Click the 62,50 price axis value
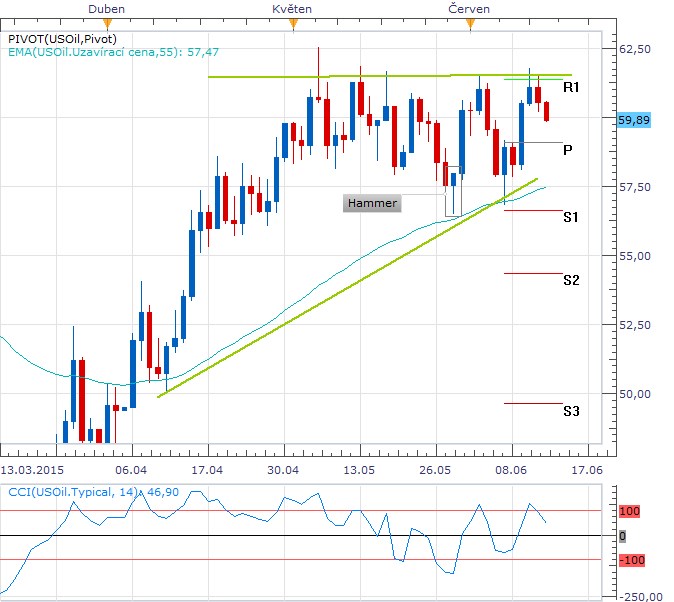This screenshot has height=602, width=674. tap(634, 49)
